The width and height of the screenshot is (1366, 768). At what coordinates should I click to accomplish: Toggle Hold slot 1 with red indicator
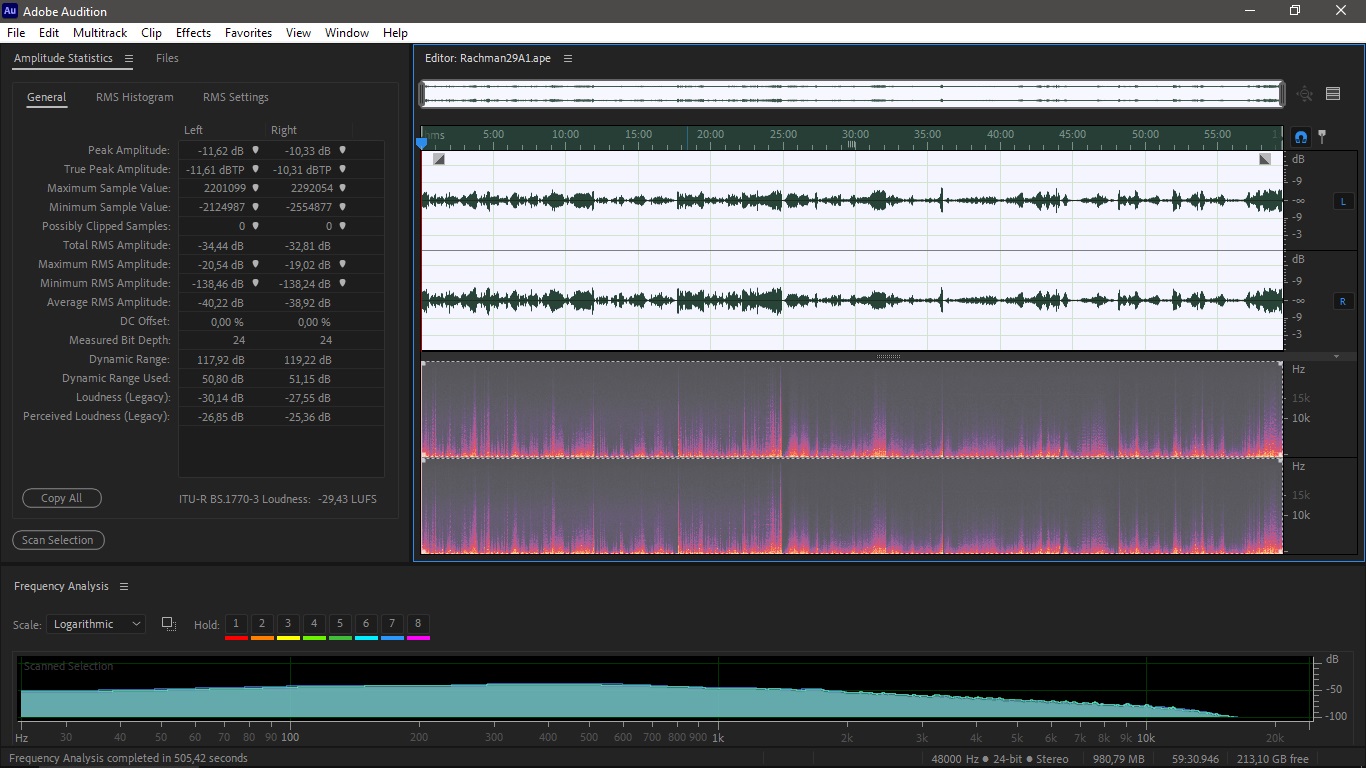tap(236, 626)
